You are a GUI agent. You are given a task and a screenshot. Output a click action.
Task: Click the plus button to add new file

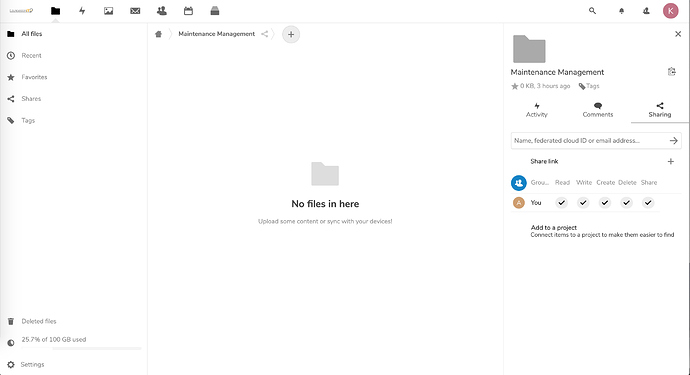coord(291,34)
